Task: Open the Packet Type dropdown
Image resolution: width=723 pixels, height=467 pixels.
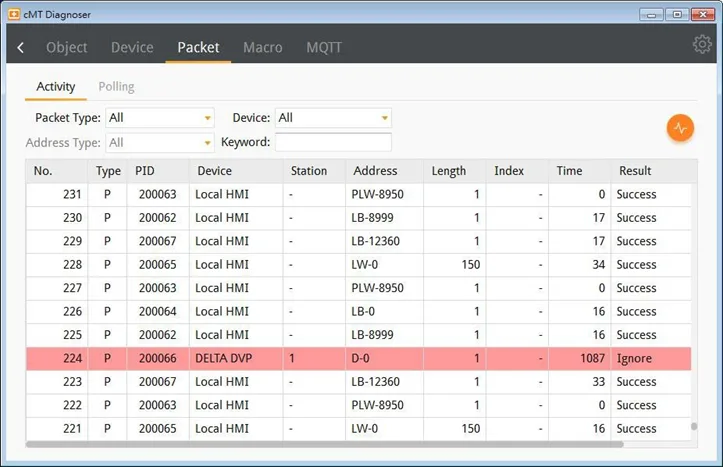Action: coord(160,118)
